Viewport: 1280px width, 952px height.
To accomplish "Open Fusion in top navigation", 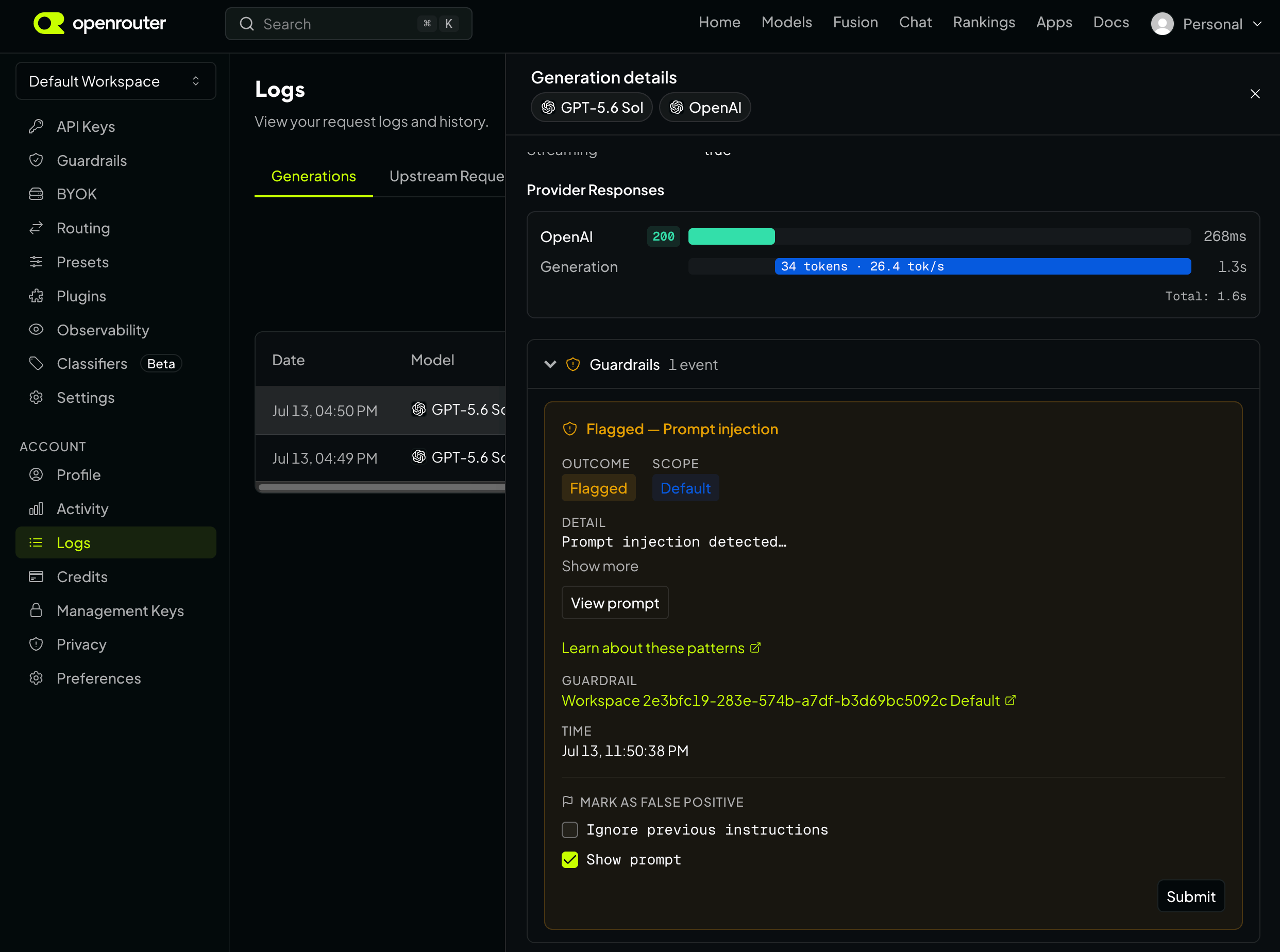I will click(855, 23).
